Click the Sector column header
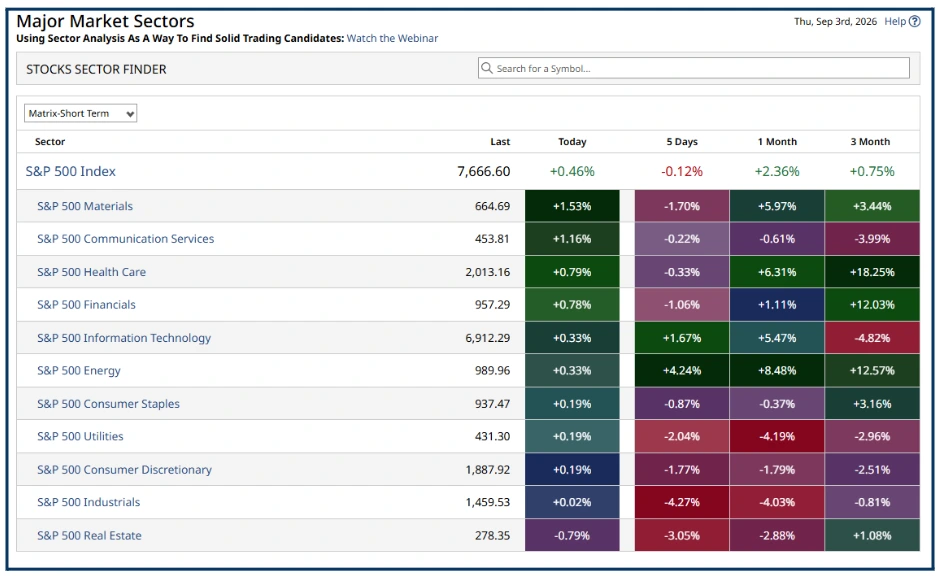This screenshot has width=940, height=576. pyautogui.click(x=50, y=142)
